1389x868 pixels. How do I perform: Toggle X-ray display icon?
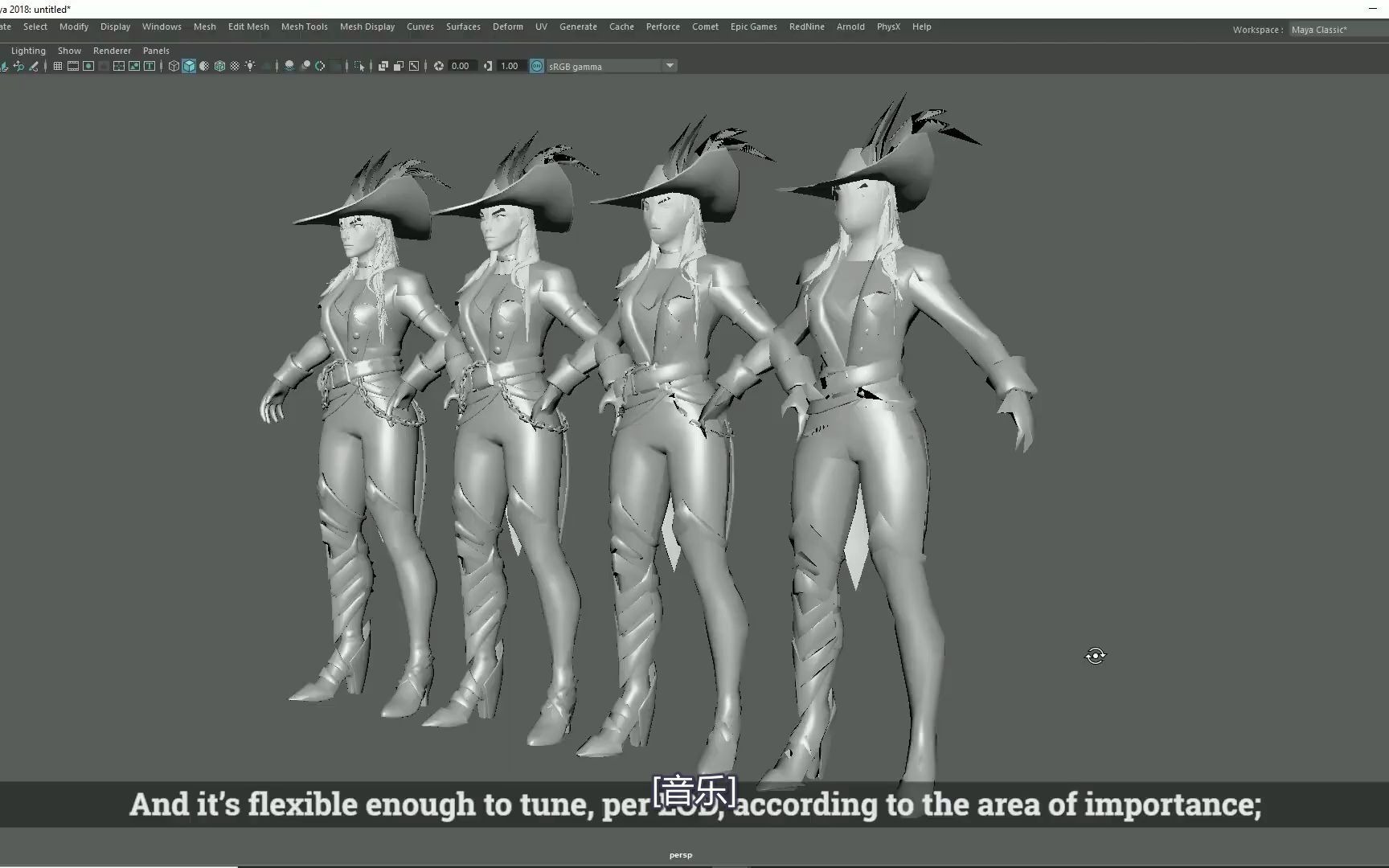pyautogui.click(x=383, y=66)
